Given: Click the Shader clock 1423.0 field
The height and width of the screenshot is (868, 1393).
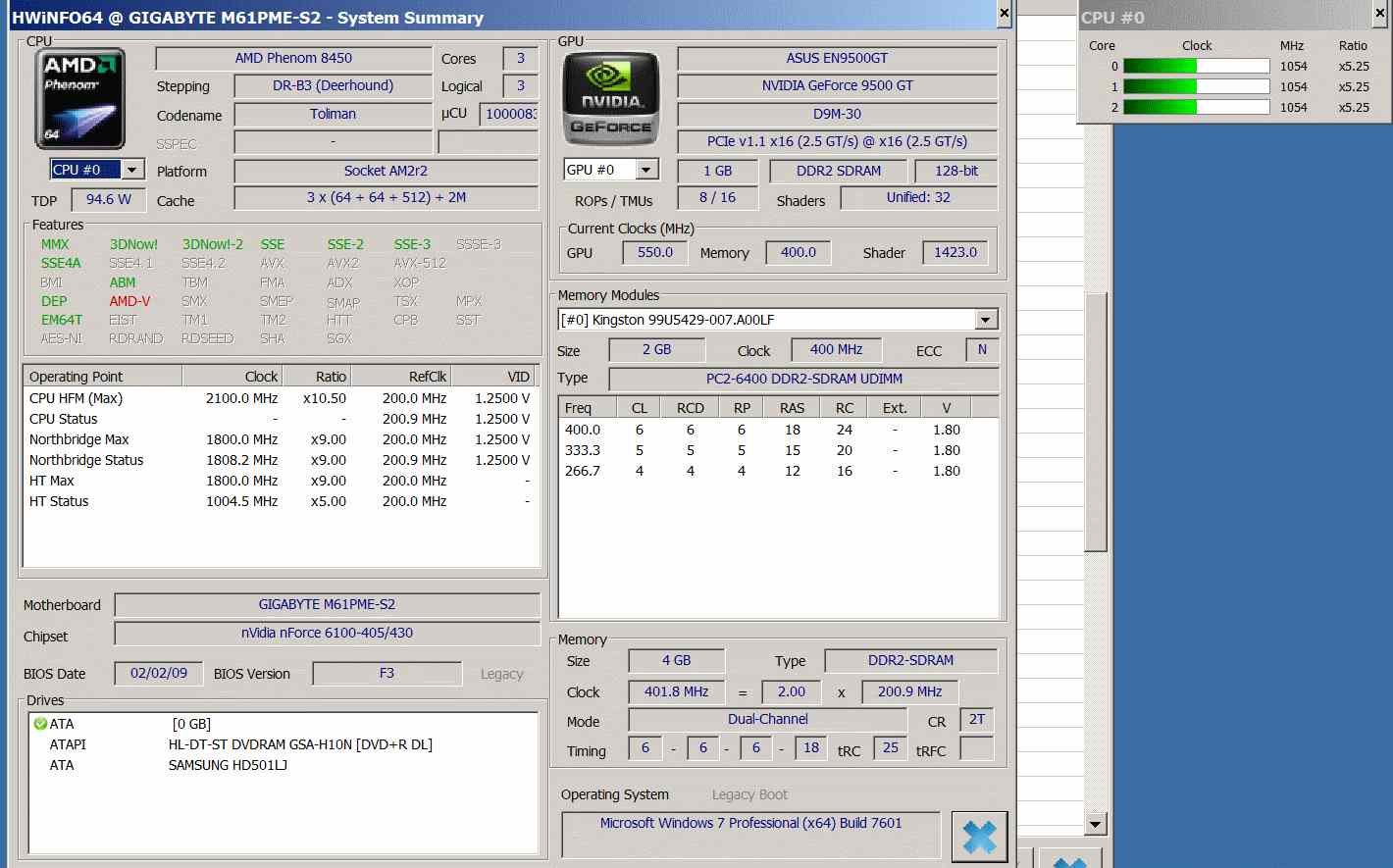Looking at the screenshot, I should click(x=955, y=253).
